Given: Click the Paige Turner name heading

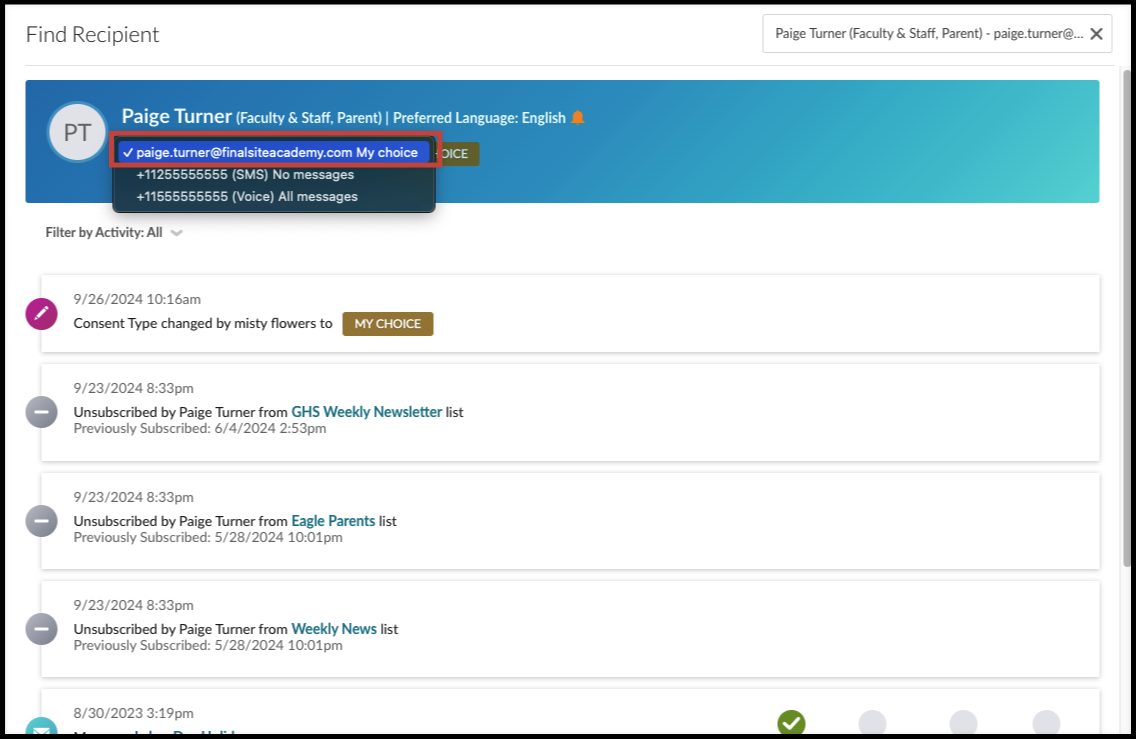Looking at the screenshot, I should point(177,116).
